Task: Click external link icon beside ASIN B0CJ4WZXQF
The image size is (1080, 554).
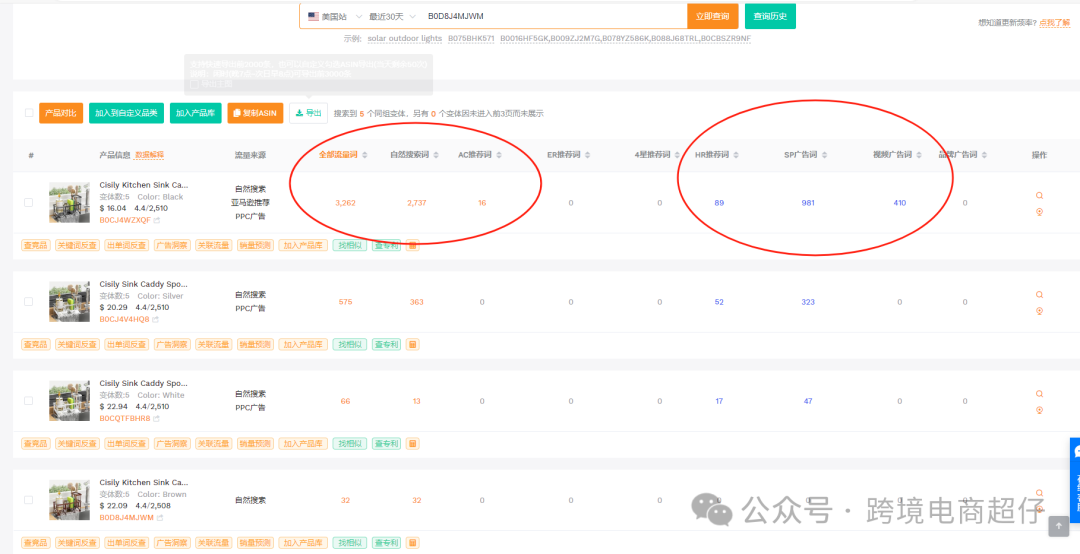Action: tap(157, 220)
